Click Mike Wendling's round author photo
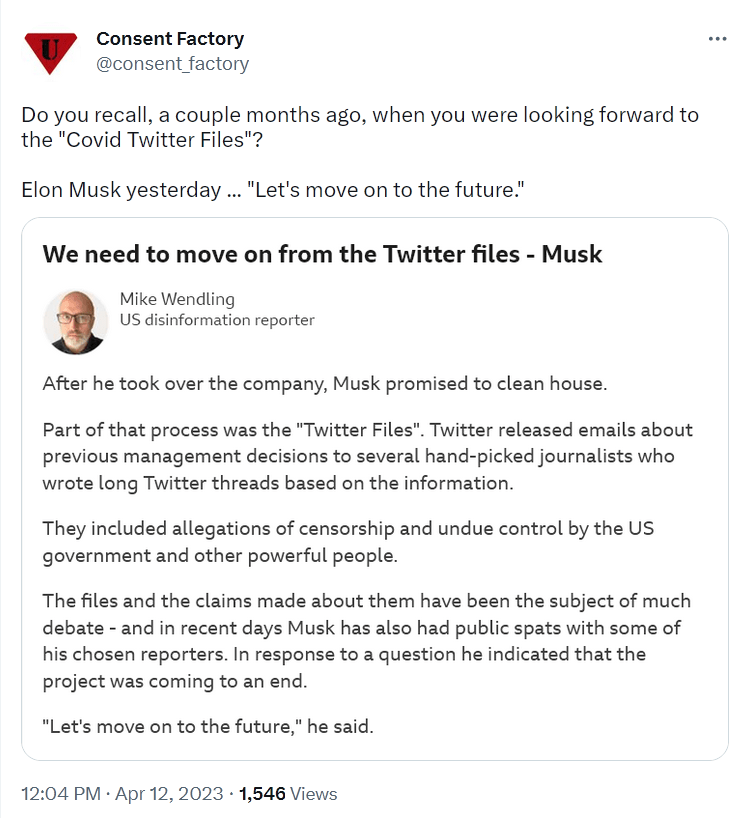Screen dimensions: 747x818 (75, 321)
